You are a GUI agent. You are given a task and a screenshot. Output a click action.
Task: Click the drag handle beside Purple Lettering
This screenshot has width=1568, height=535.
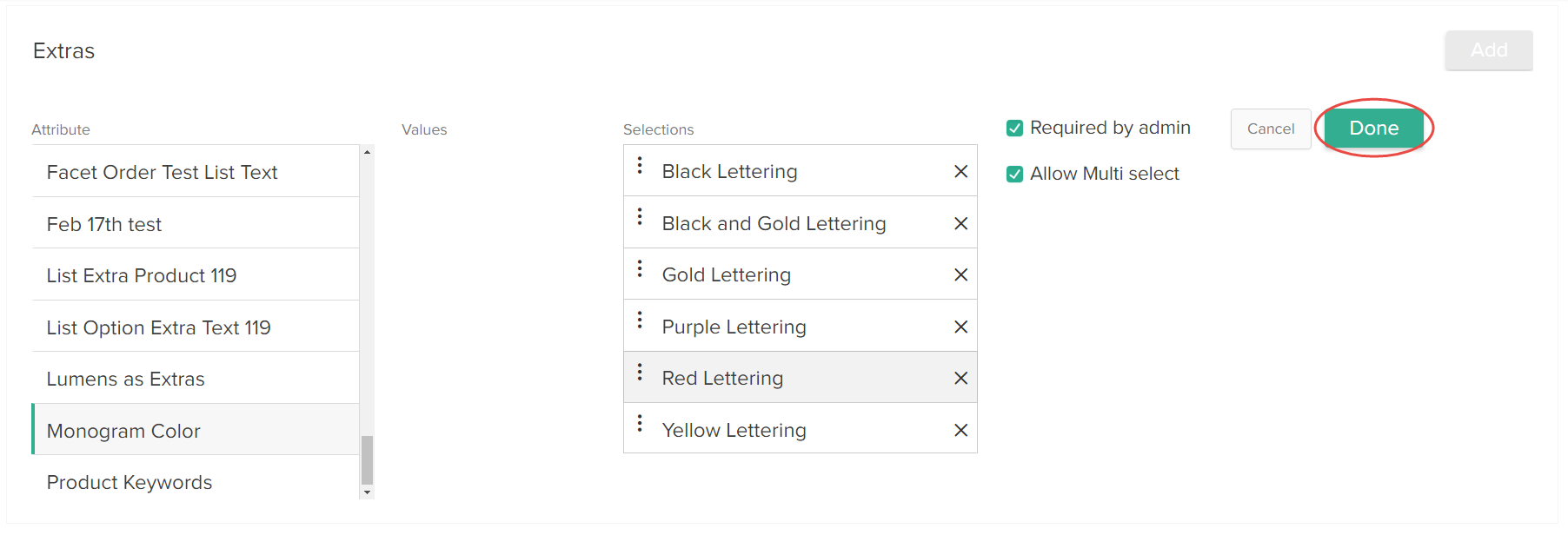[x=641, y=326]
